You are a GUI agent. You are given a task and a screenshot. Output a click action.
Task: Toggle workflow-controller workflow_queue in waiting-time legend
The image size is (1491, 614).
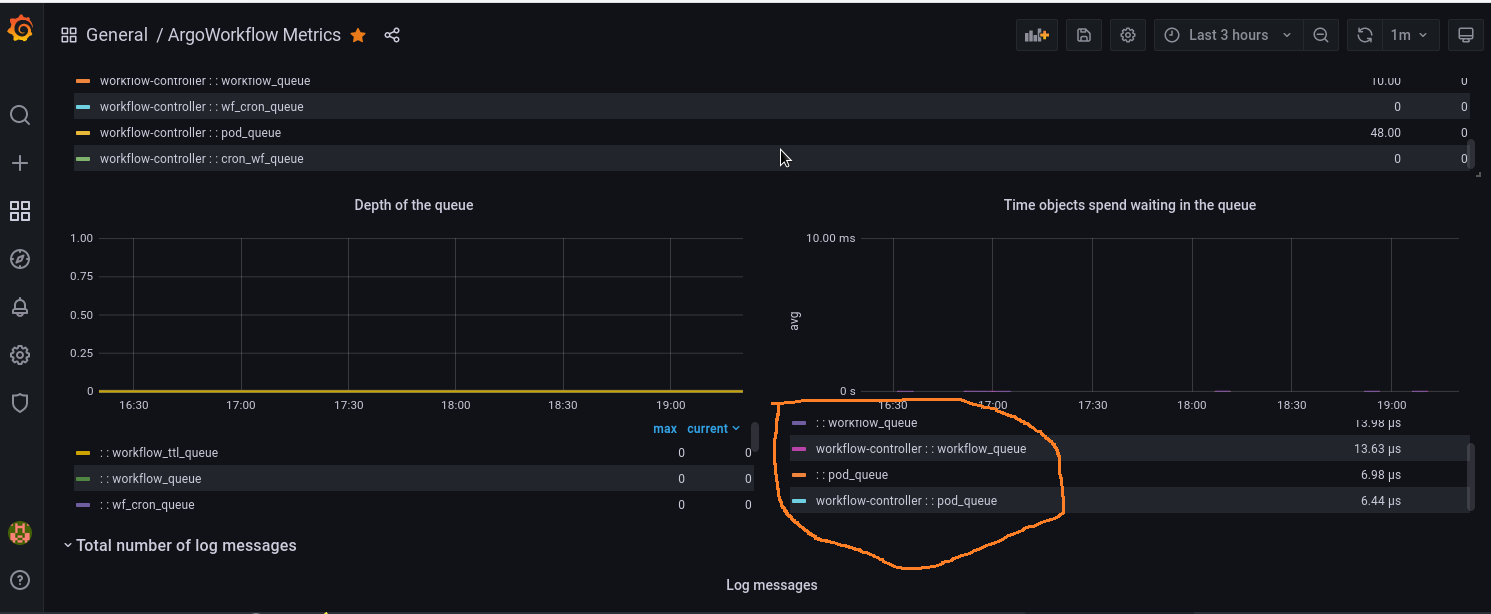(x=921, y=449)
